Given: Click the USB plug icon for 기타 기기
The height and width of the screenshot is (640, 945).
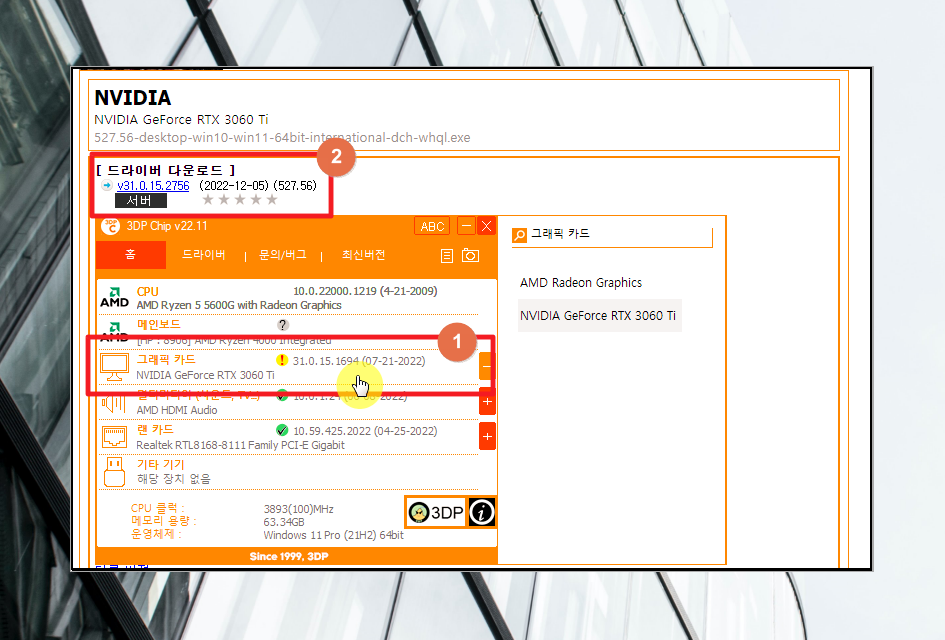Looking at the screenshot, I should click(x=115, y=471).
